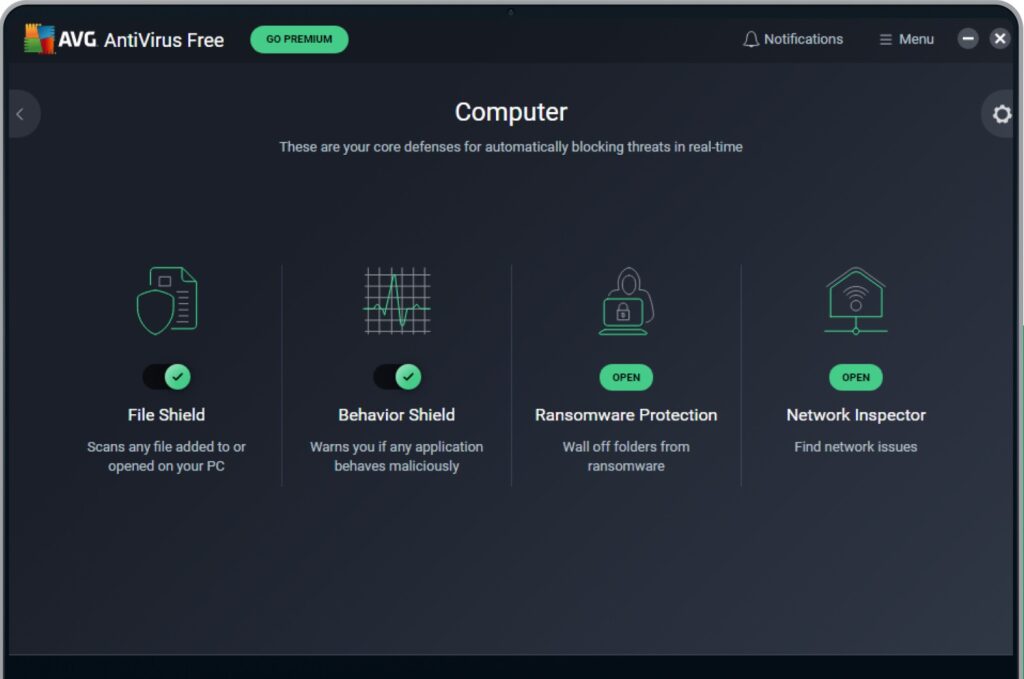Viewport: 1024px width, 679px height.
Task: Select the Network Inspector title
Action: (x=856, y=415)
